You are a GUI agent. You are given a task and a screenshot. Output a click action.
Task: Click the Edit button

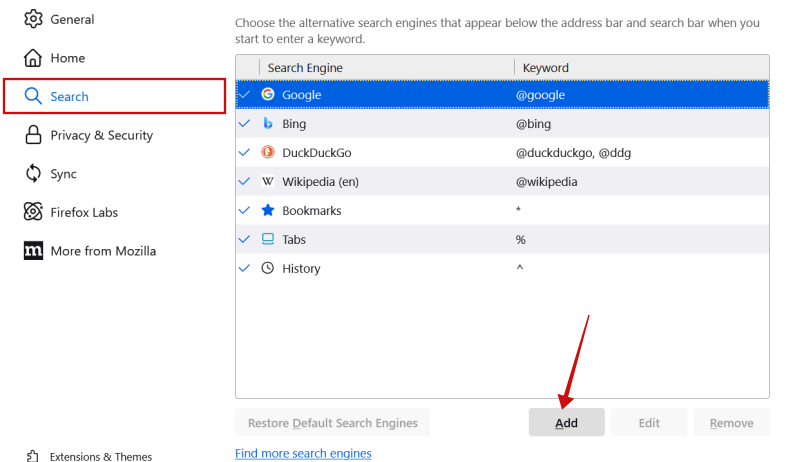pyautogui.click(x=649, y=422)
